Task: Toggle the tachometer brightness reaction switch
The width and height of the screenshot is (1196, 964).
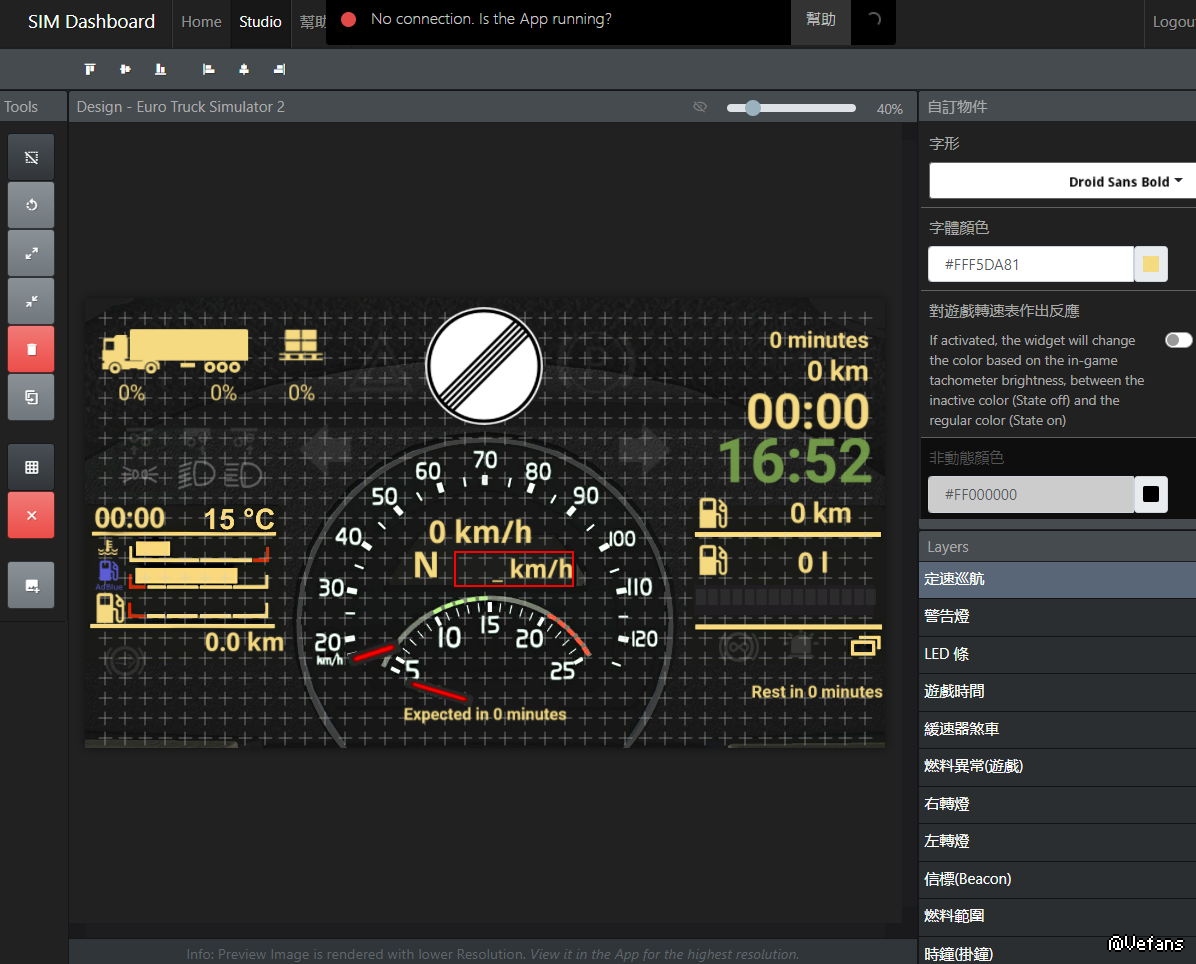Action: 1178,340
